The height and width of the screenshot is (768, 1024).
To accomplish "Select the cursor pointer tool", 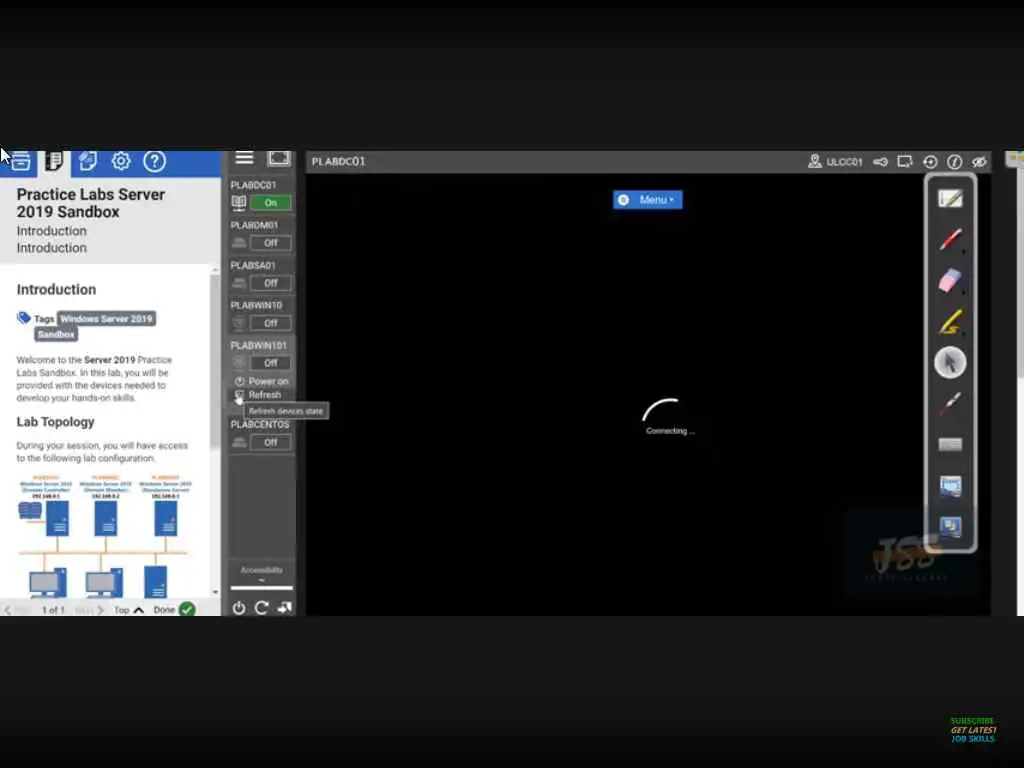I will pyautogui.click(x=950, y=362).
